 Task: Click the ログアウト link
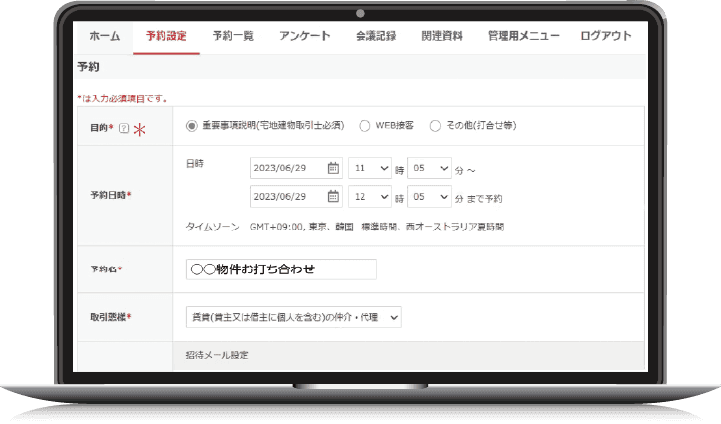[605, 36]
